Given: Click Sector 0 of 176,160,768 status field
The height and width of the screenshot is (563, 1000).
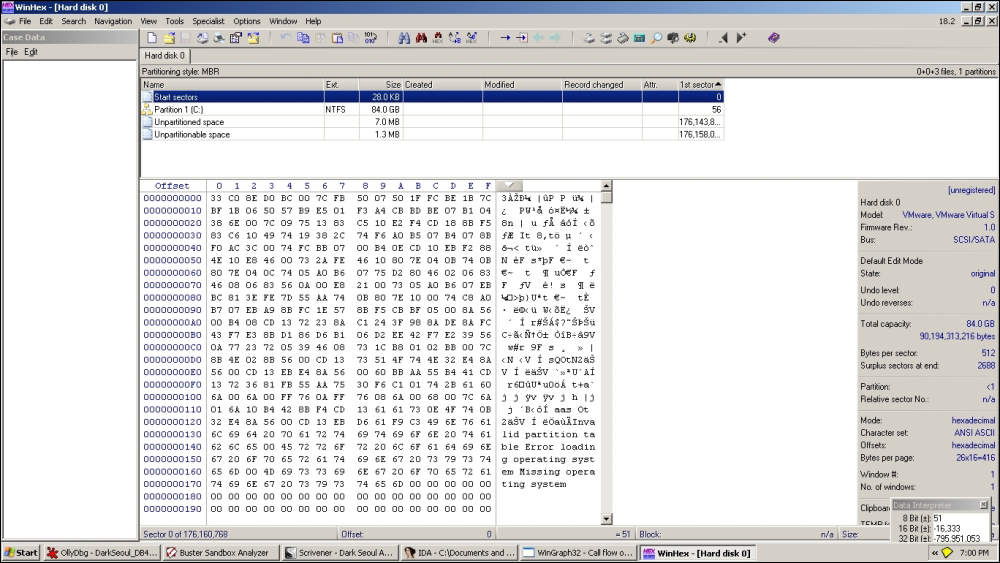Looking at the screenshot, I should (x=239, y=534).
